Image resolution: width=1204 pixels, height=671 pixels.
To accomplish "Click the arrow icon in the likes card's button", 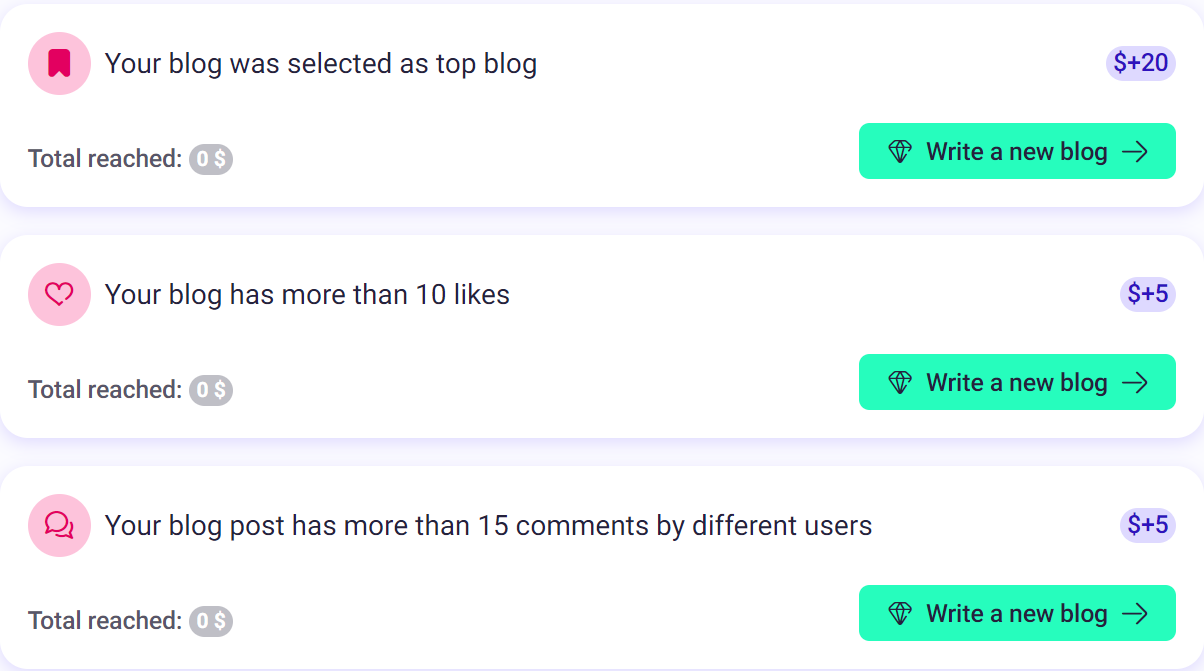I will [1135, 383].
